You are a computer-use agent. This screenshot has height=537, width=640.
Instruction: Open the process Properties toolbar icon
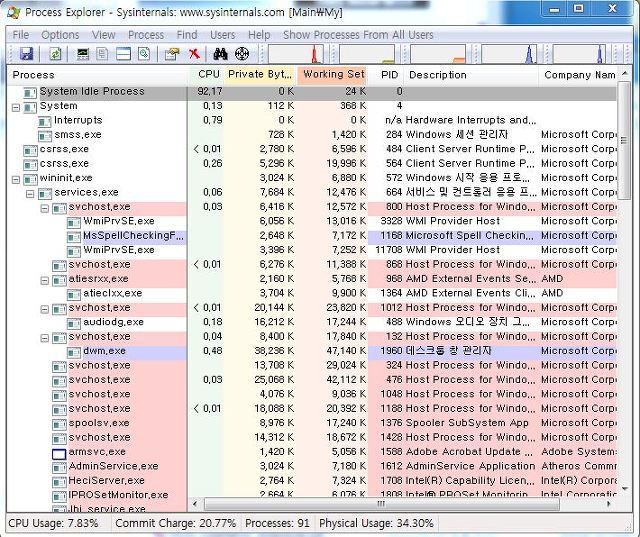click(172, 54)
